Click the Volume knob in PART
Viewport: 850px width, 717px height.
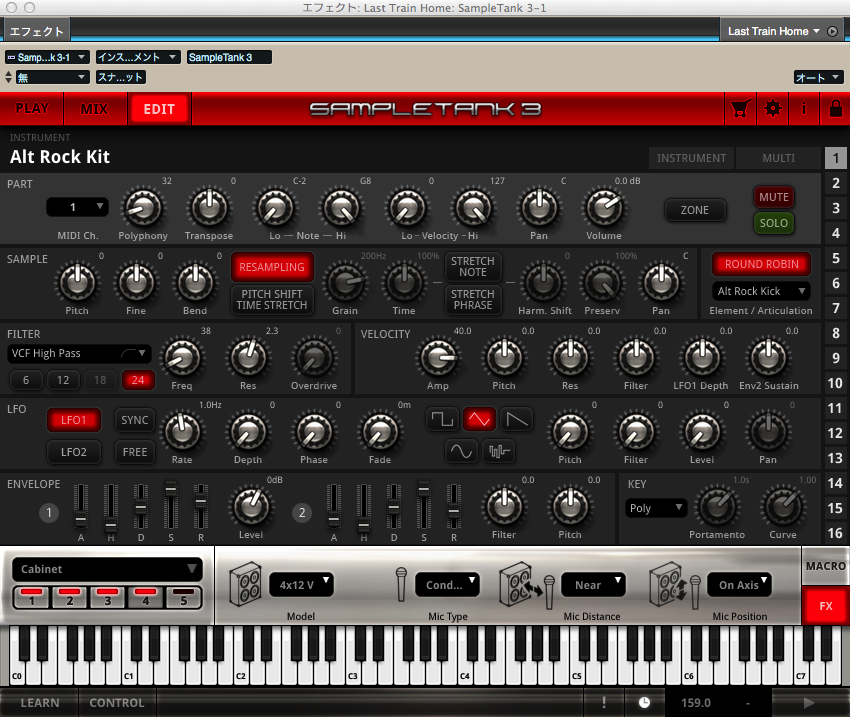(604, 208)
